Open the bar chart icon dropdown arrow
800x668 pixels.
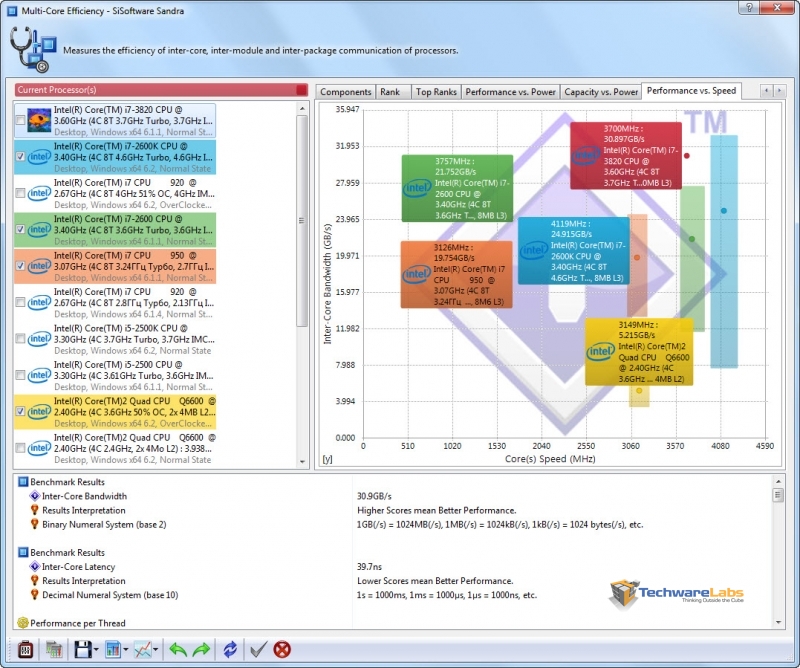click(x=126, y=650)
